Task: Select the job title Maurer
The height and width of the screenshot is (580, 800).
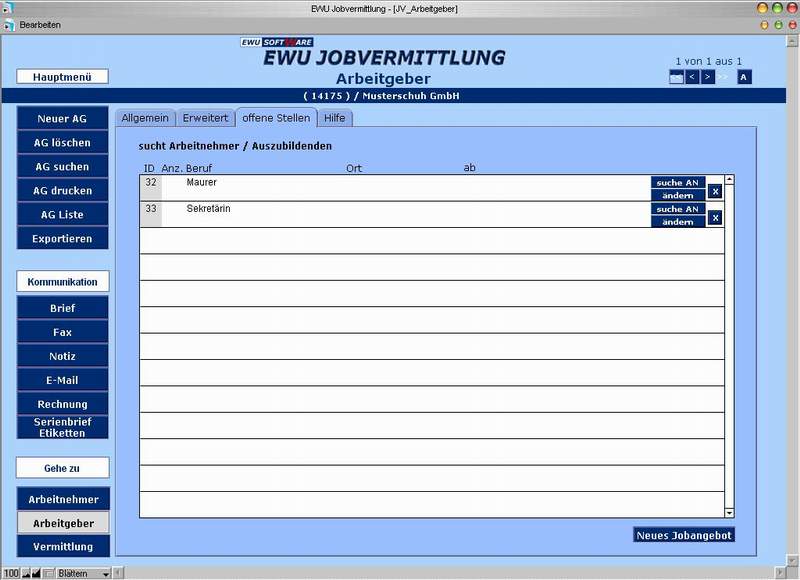Action: tap(202, 182)
